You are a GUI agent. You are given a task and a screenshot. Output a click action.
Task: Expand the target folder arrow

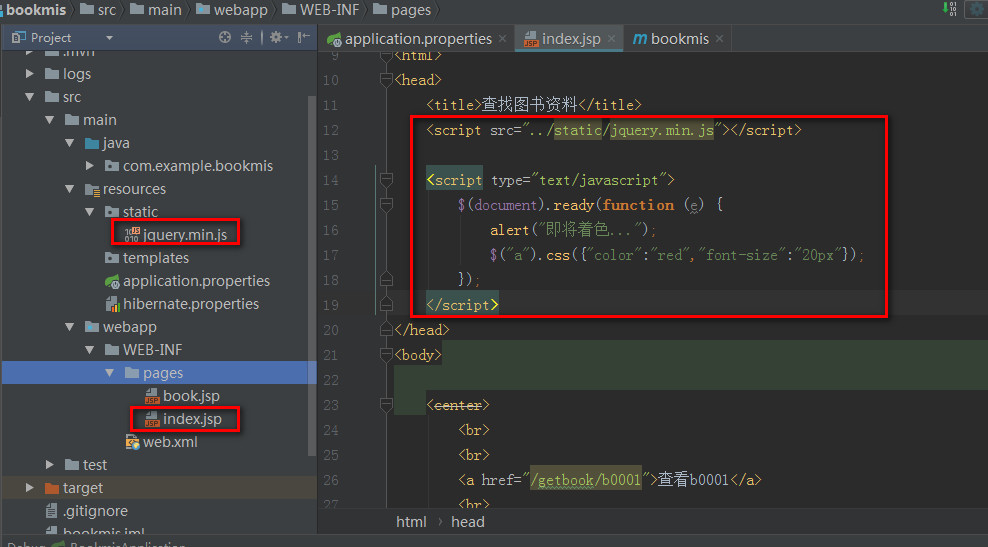click(30, 488)
